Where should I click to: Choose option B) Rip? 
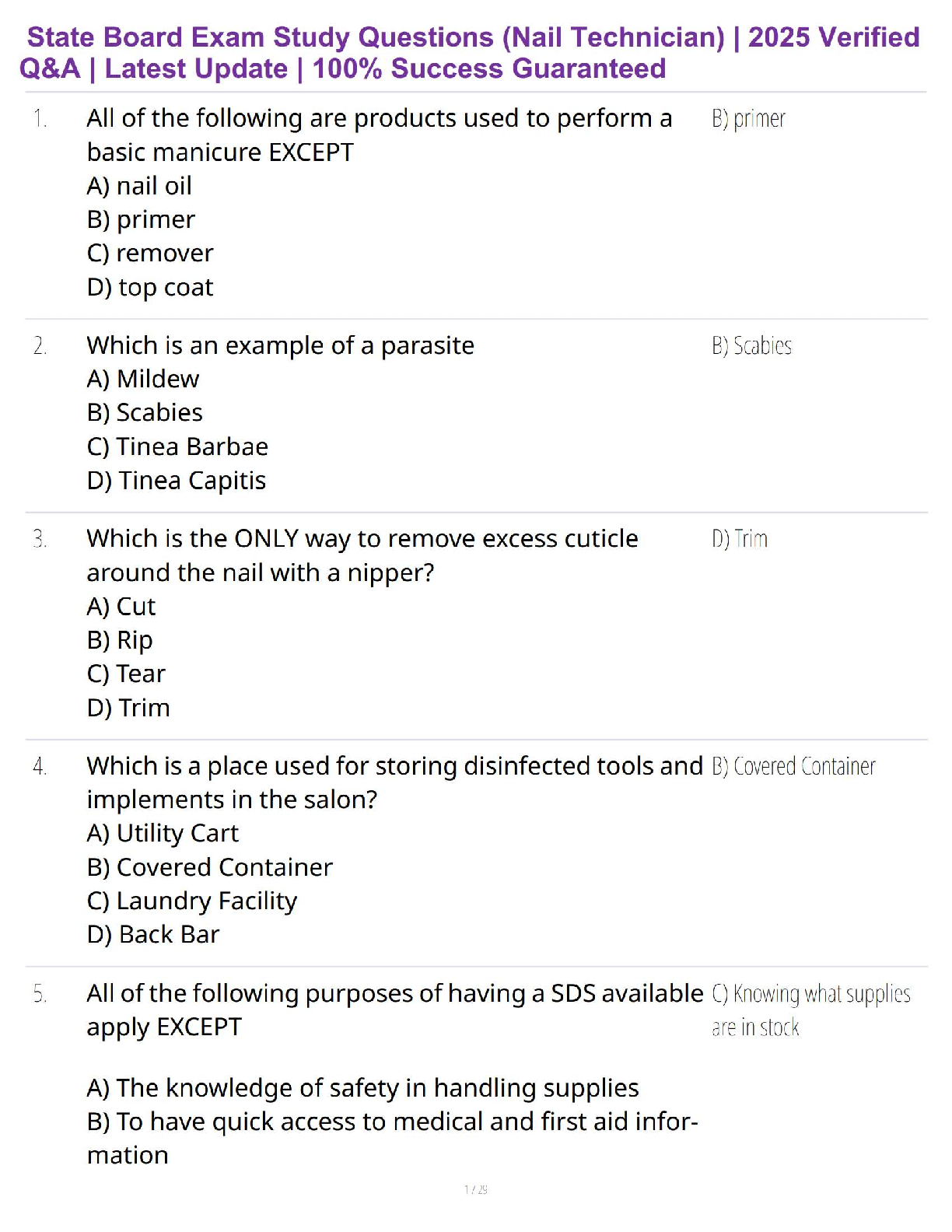point(120,641)
